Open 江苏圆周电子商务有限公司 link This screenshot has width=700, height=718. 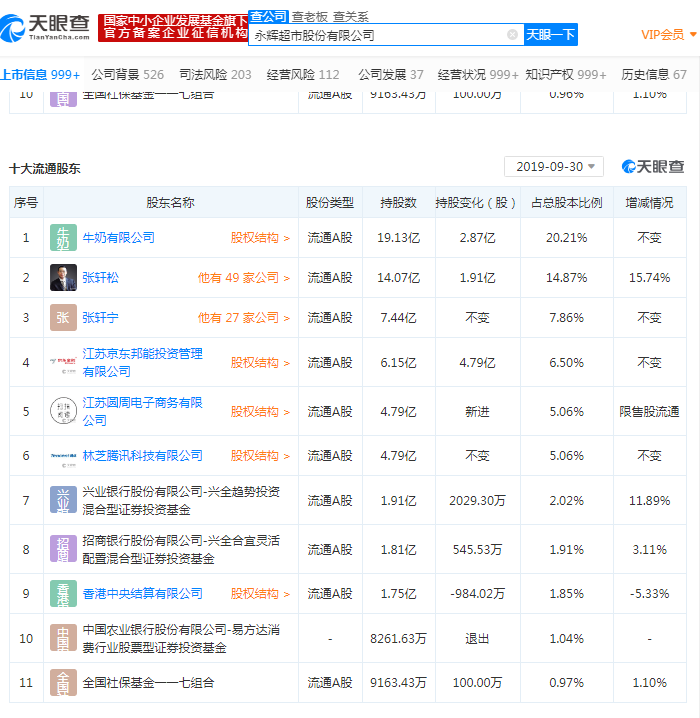pos(142,411)
